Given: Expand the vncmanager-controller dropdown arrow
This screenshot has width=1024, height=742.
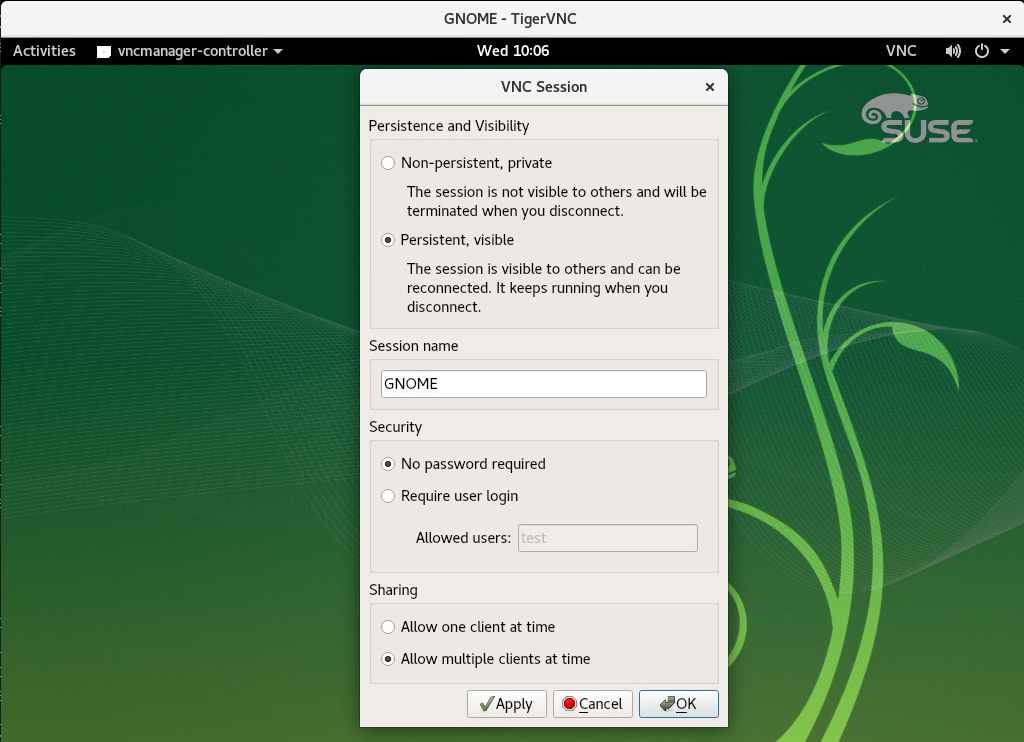Looking at the screenshot, I should click(278, 51).
